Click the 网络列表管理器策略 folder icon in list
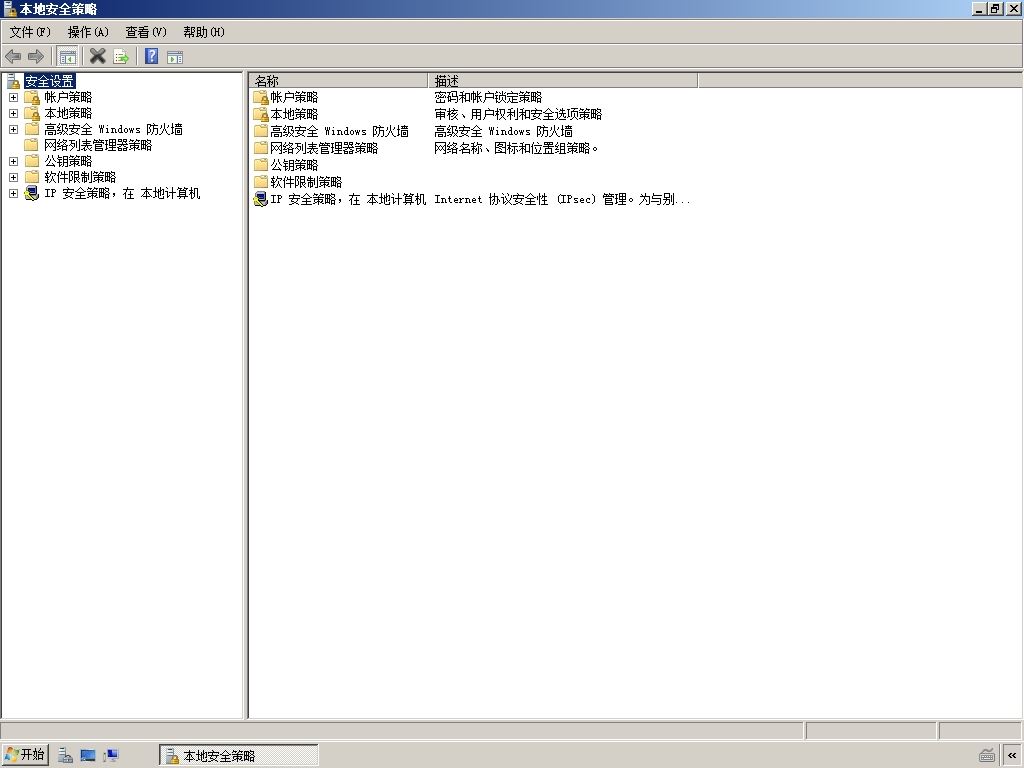 (261, 148)
